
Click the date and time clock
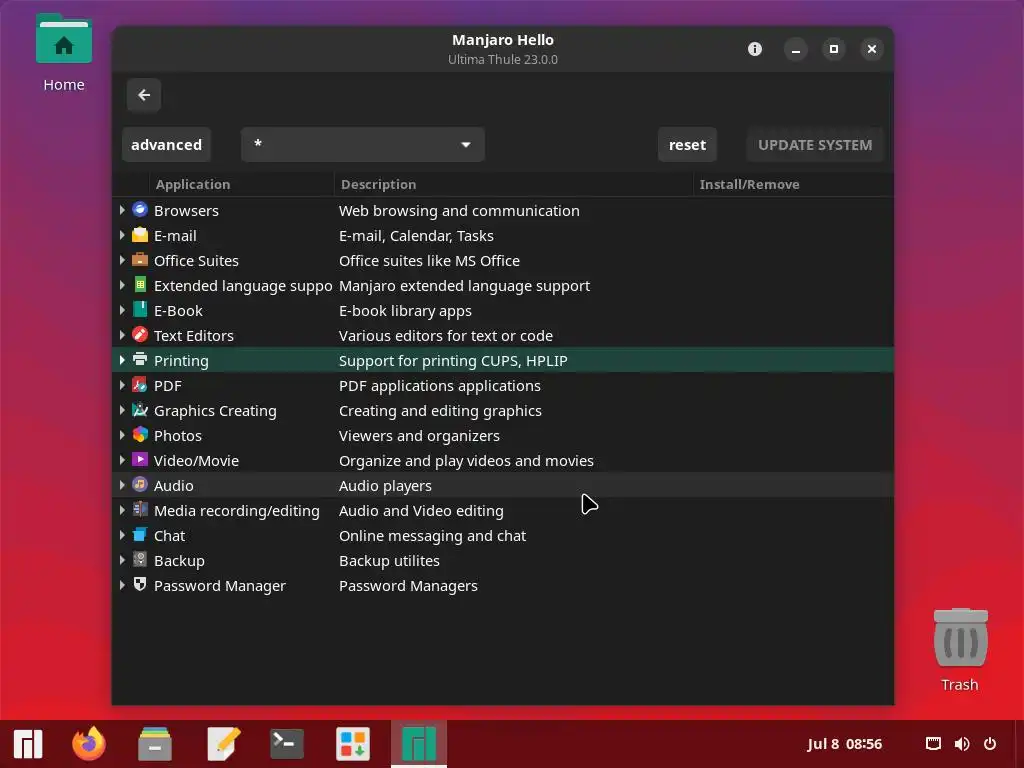point(844,744)
